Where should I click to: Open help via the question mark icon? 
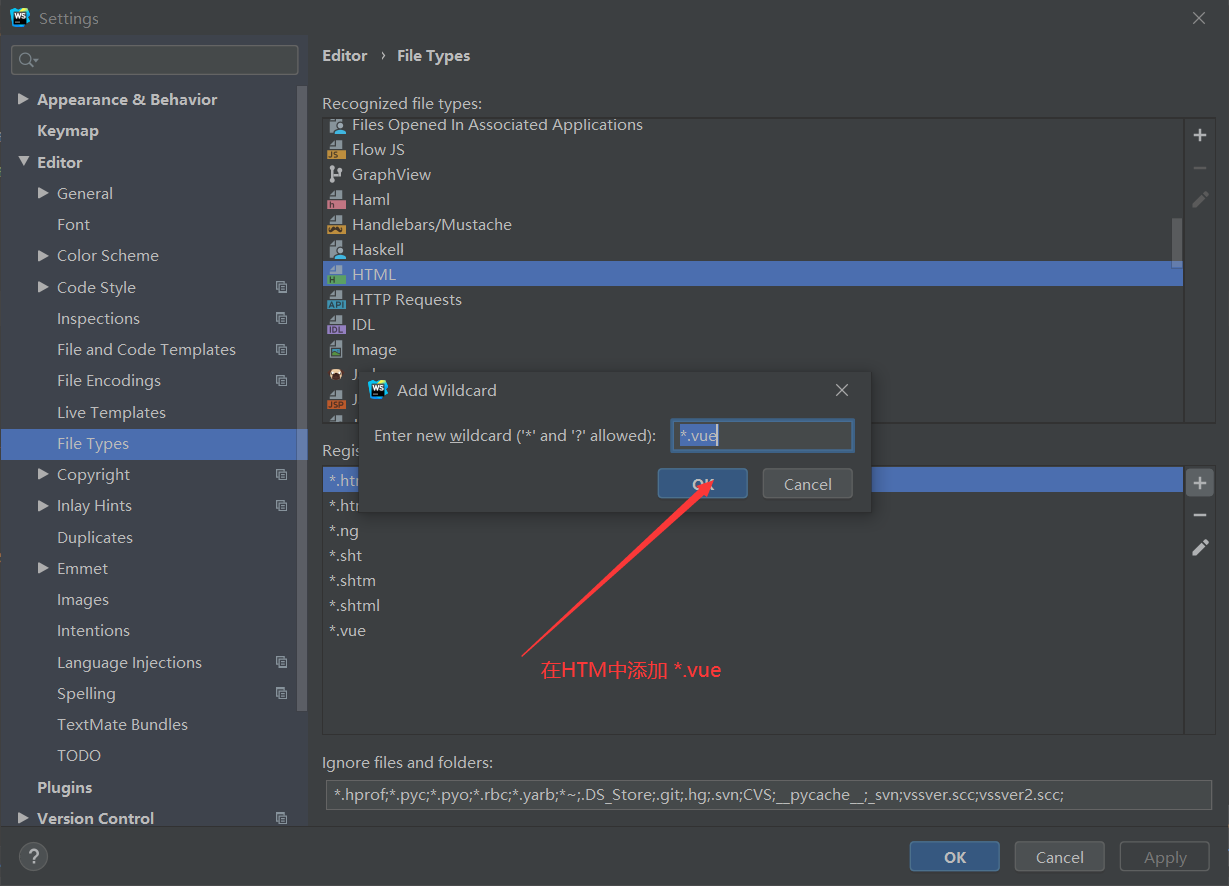point(33,856)
